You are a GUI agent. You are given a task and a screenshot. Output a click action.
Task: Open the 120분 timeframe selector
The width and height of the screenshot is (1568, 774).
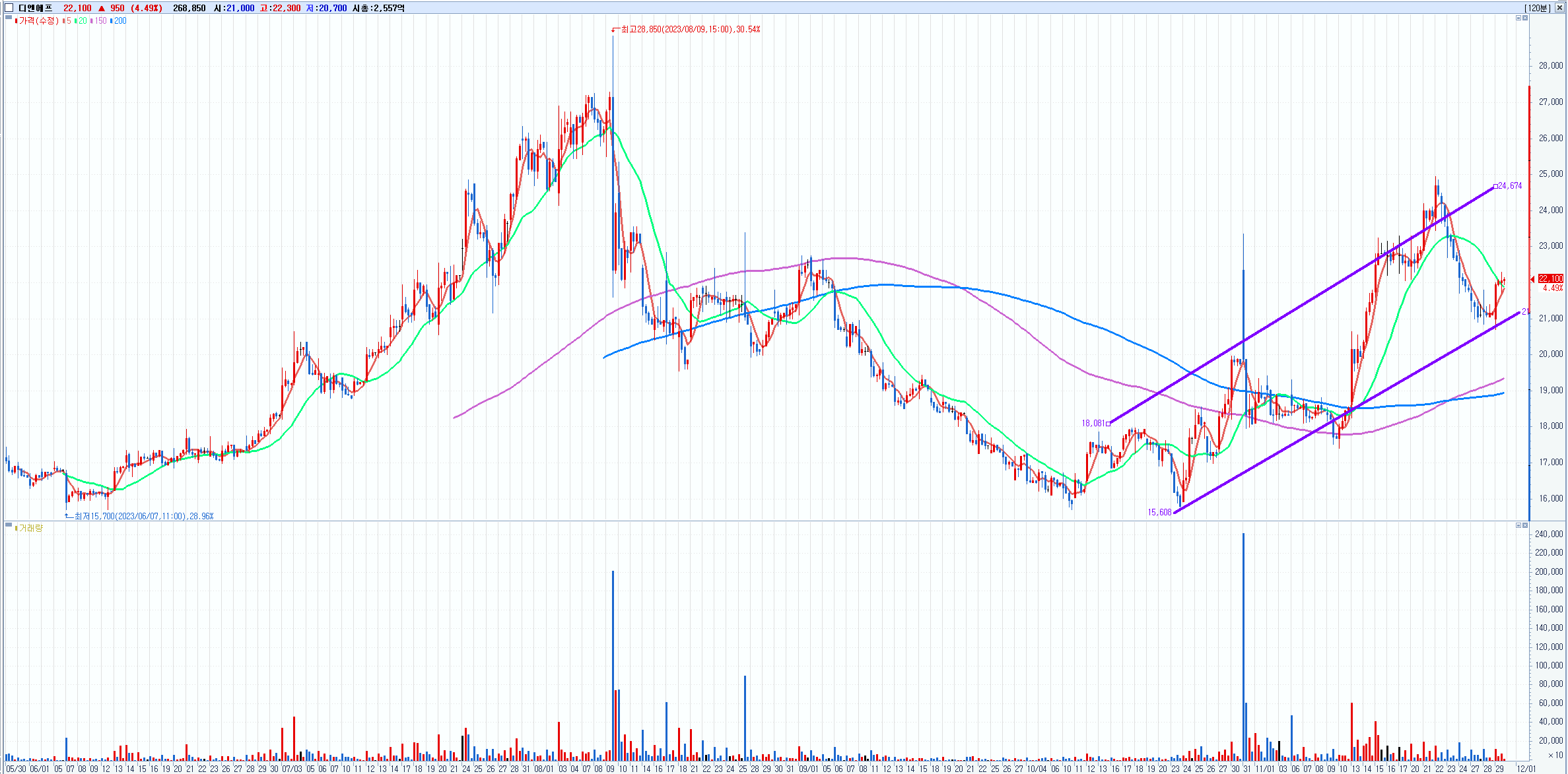pos(1537,8)
